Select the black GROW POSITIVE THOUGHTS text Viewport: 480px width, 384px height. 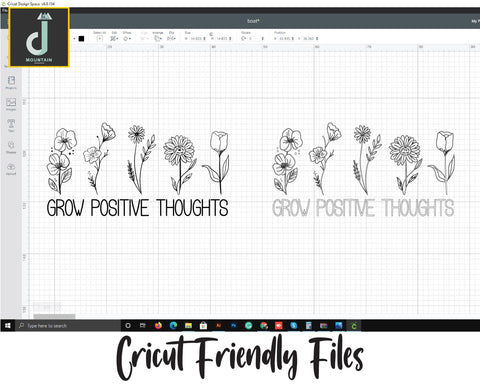[x=137, y=208]
